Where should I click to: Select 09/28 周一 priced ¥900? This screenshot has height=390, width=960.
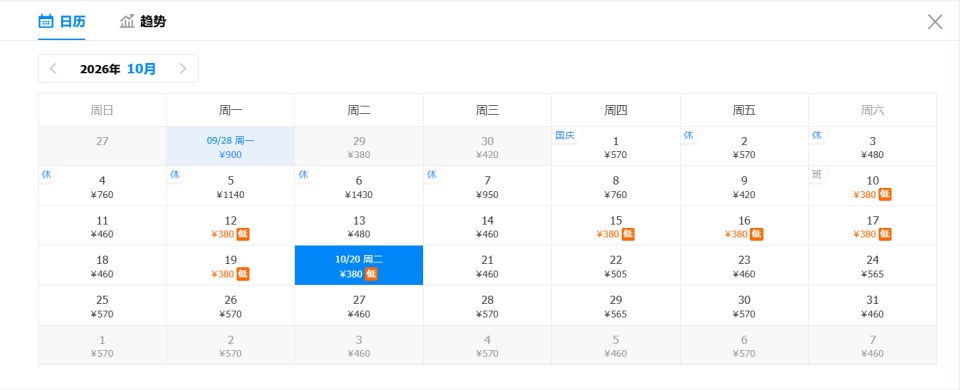230,146
